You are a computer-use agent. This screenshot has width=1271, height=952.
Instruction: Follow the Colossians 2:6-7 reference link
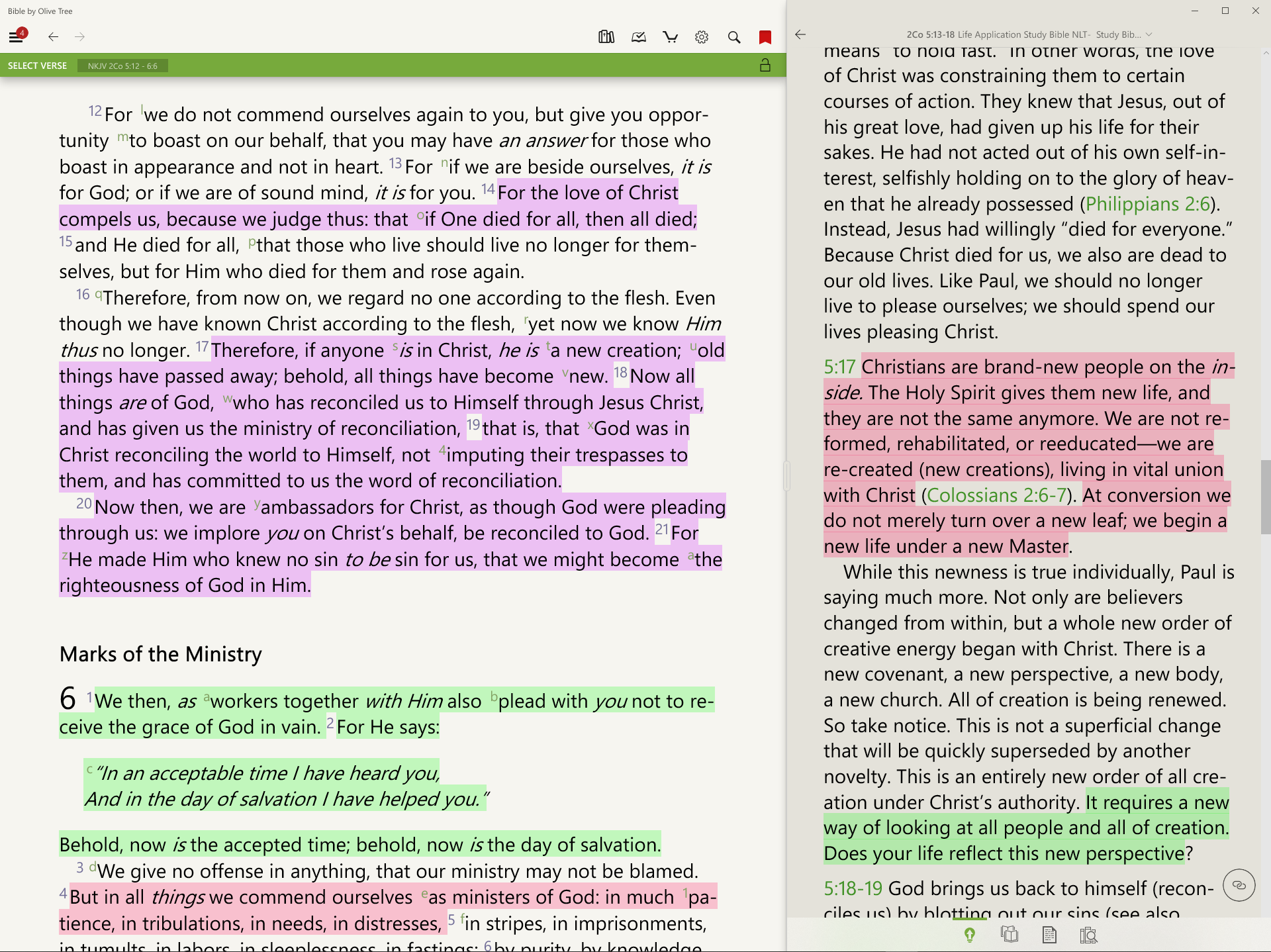pyautogui.click(x=997, y=495)
